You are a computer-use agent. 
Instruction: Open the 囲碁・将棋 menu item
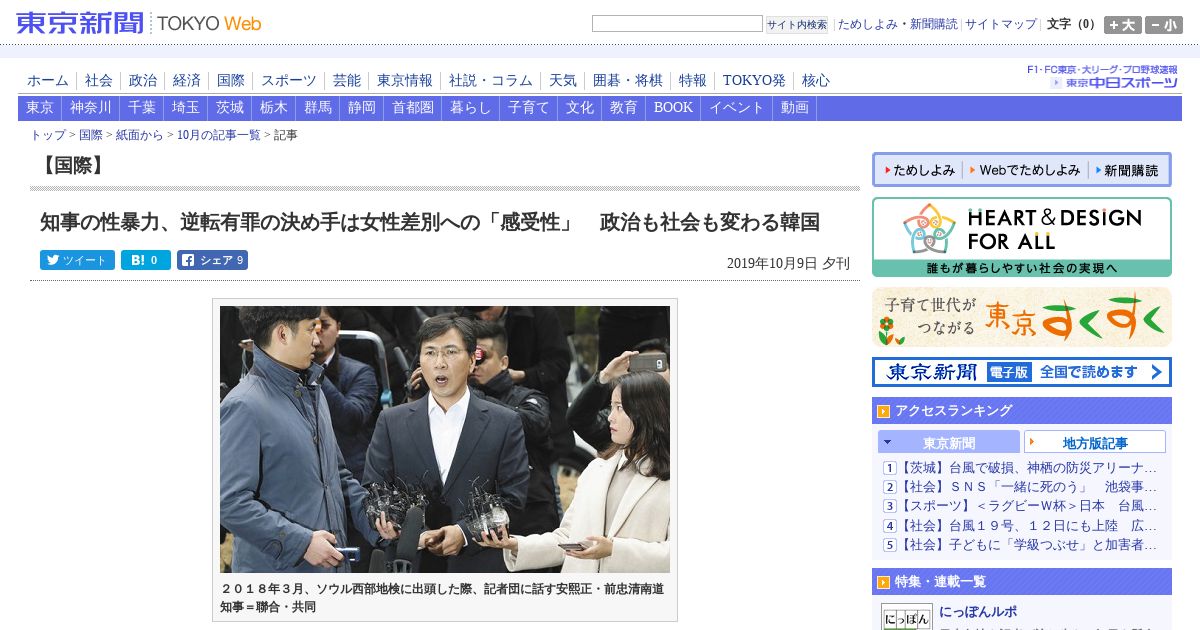pyautogui.click(x=628, y=81)
